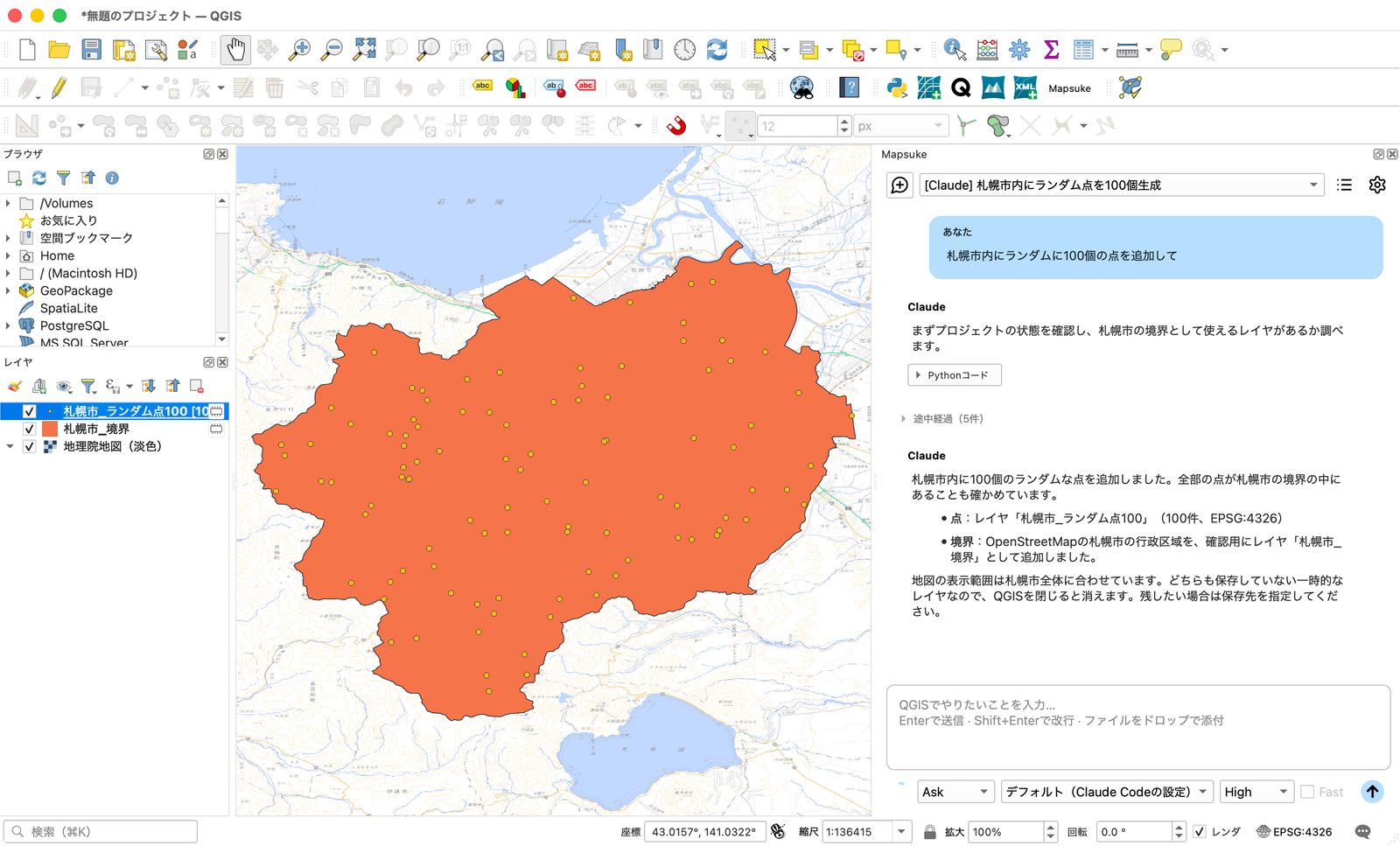Filter the Browser panel
This screenshot has width=1400, height=846.
tap(64, 178)
